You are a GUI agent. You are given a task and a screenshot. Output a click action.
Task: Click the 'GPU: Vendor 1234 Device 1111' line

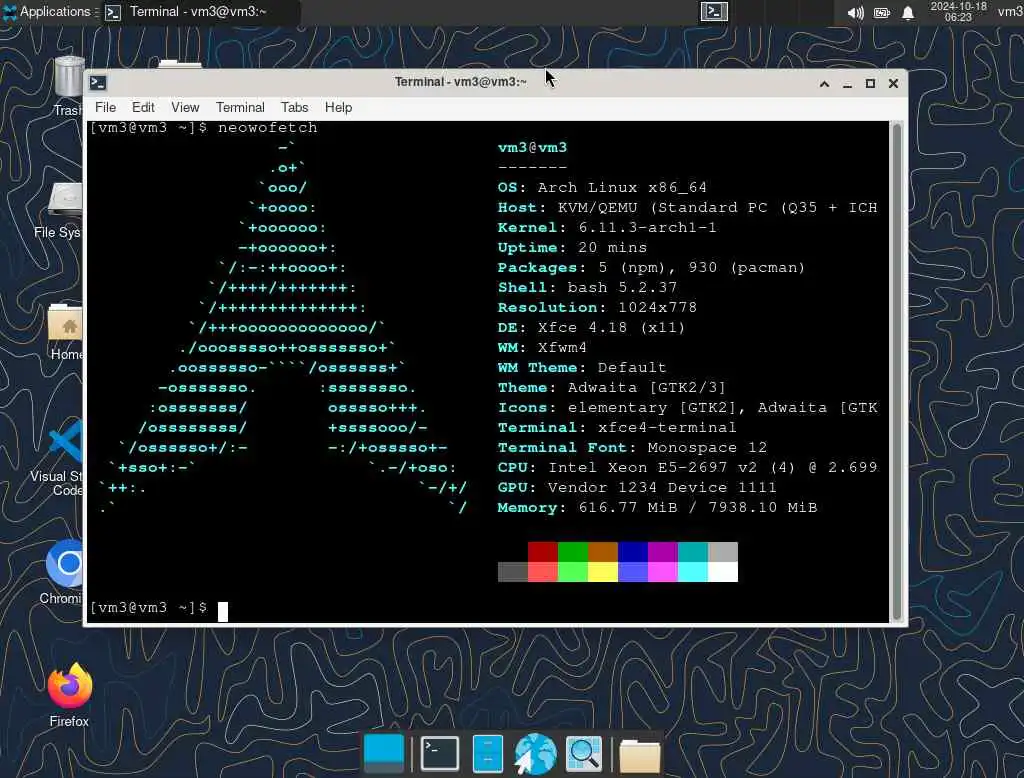click(x=637, y=487)
